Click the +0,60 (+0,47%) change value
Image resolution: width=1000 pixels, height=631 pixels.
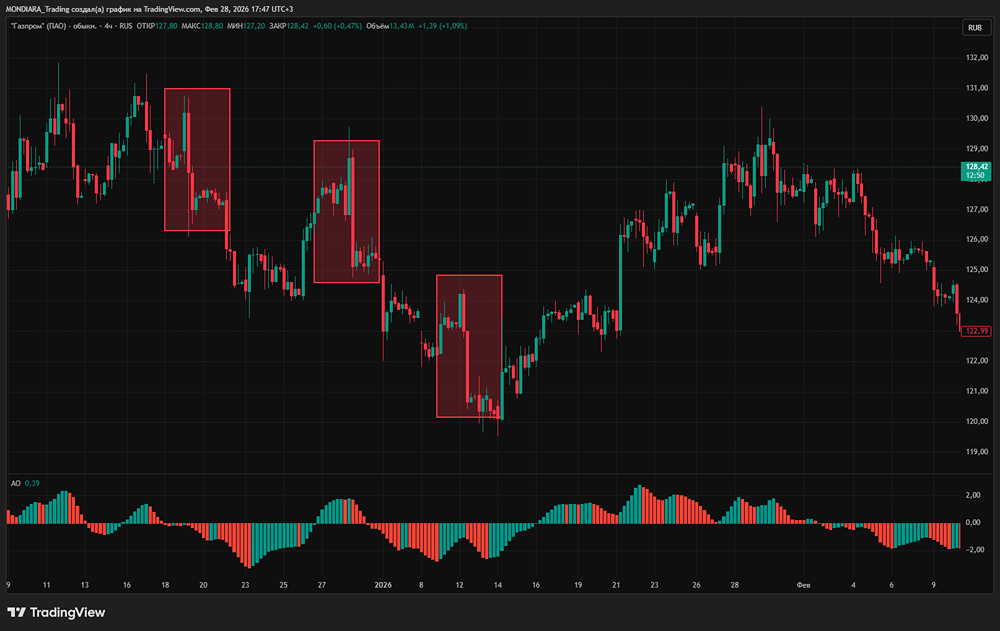point(337,26)
